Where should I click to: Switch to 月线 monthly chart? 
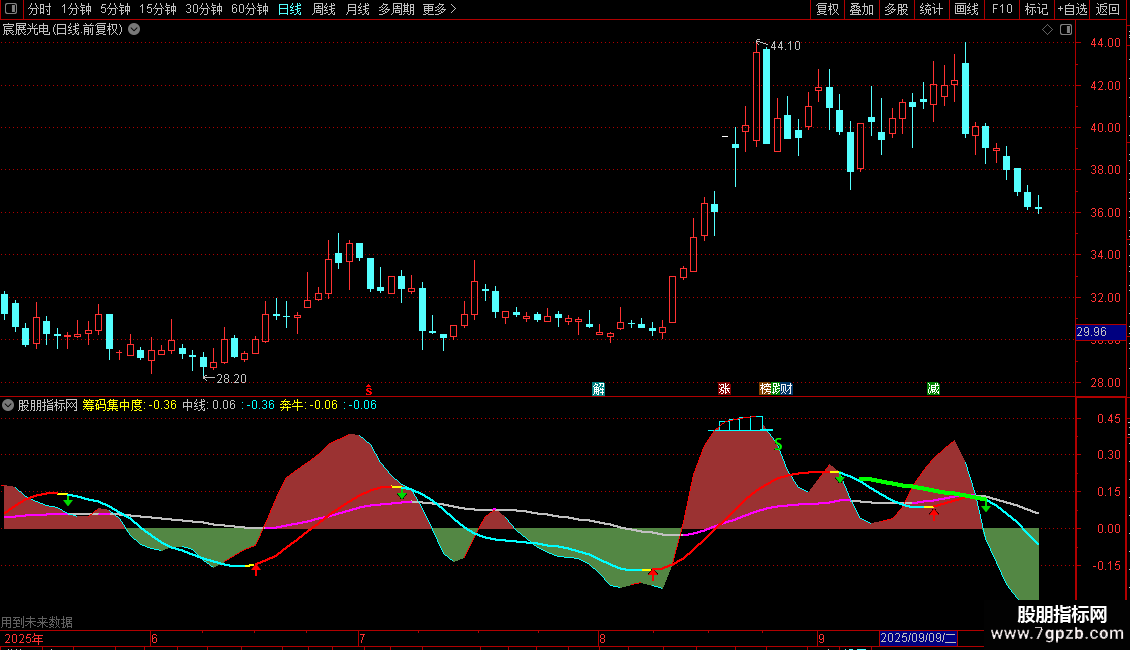pos(358,9)
